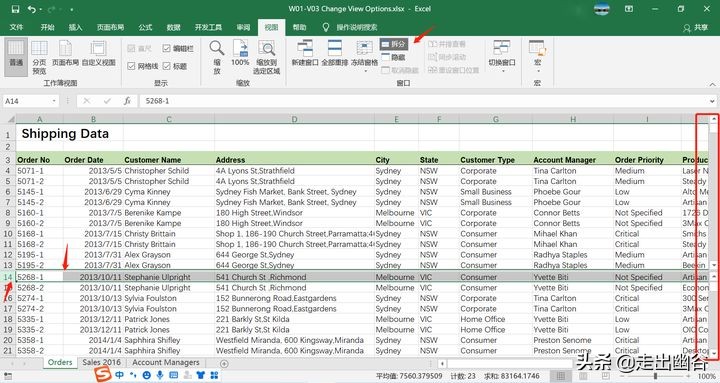This screenshot has width=720, height=383.
Task: Select the 普通 normal view icon
Action: 16,56
